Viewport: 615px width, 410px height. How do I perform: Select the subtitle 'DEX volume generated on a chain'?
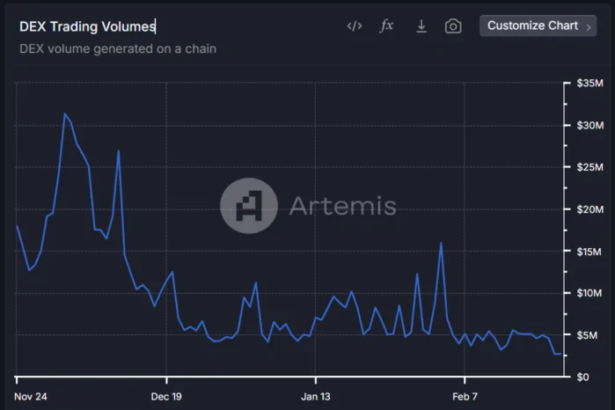[118, 49]
